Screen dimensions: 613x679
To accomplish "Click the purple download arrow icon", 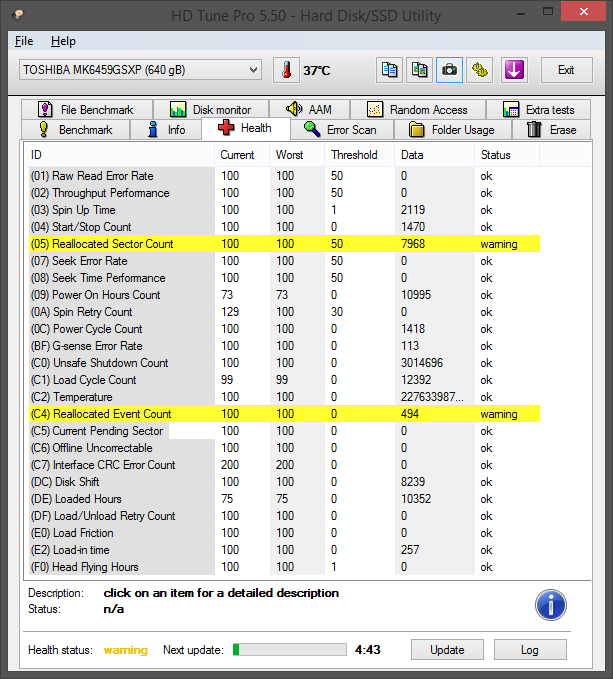I will click(x=514, y=70).
